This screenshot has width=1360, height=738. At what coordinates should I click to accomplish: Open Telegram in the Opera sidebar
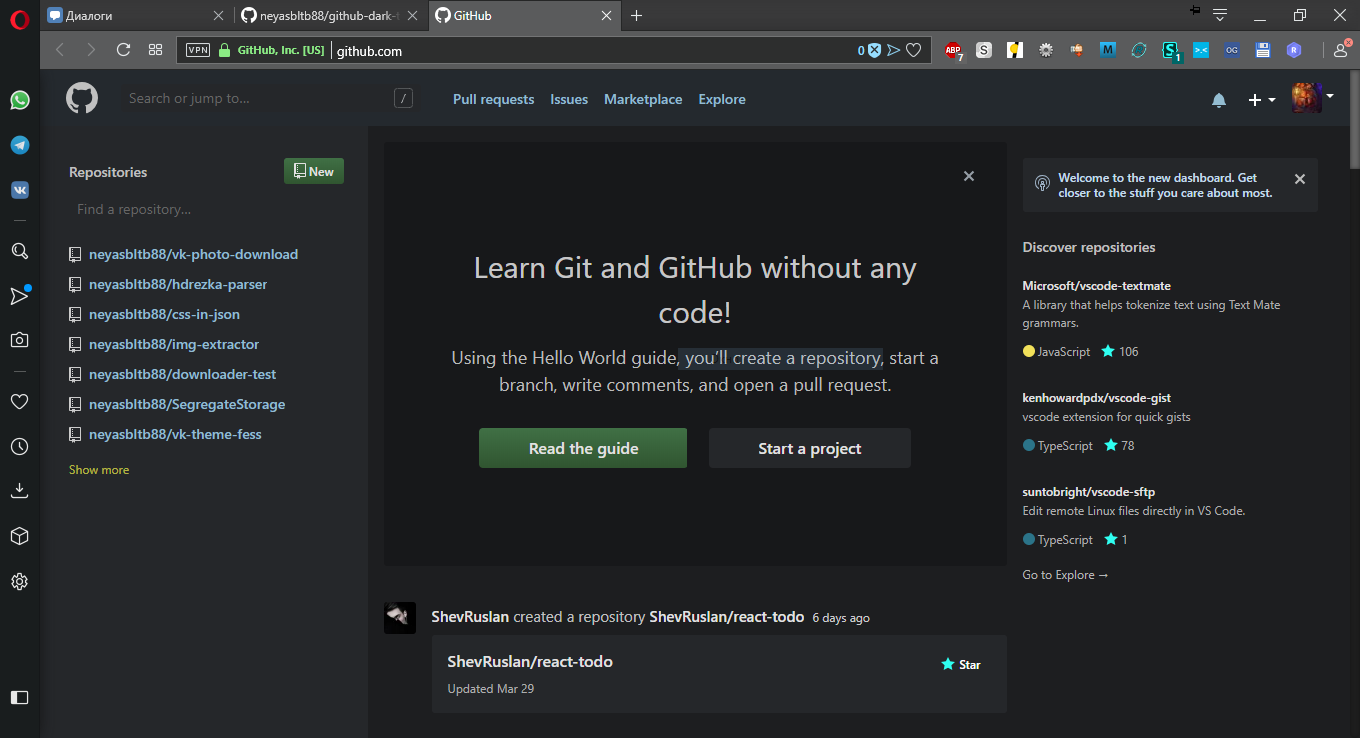pos(19,145)
